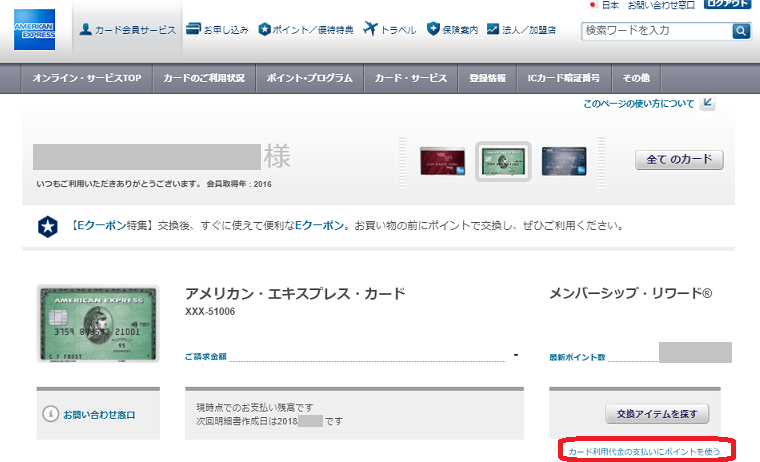Viewport: 760px width, 462px height.
Task: Click the 現時点でのお支払い残高です text
Action: [254, 408]
